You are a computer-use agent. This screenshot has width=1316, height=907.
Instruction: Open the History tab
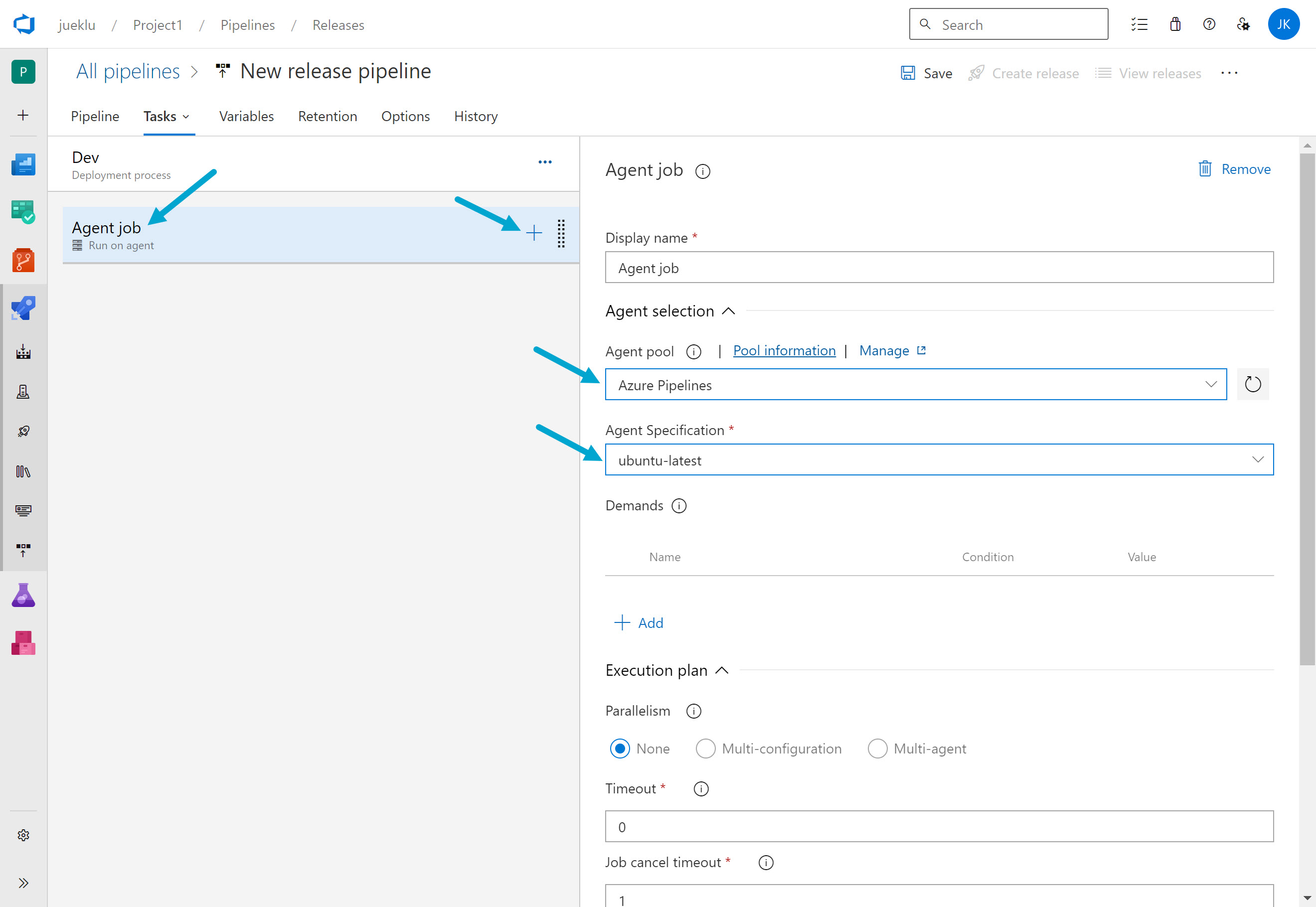475,116
